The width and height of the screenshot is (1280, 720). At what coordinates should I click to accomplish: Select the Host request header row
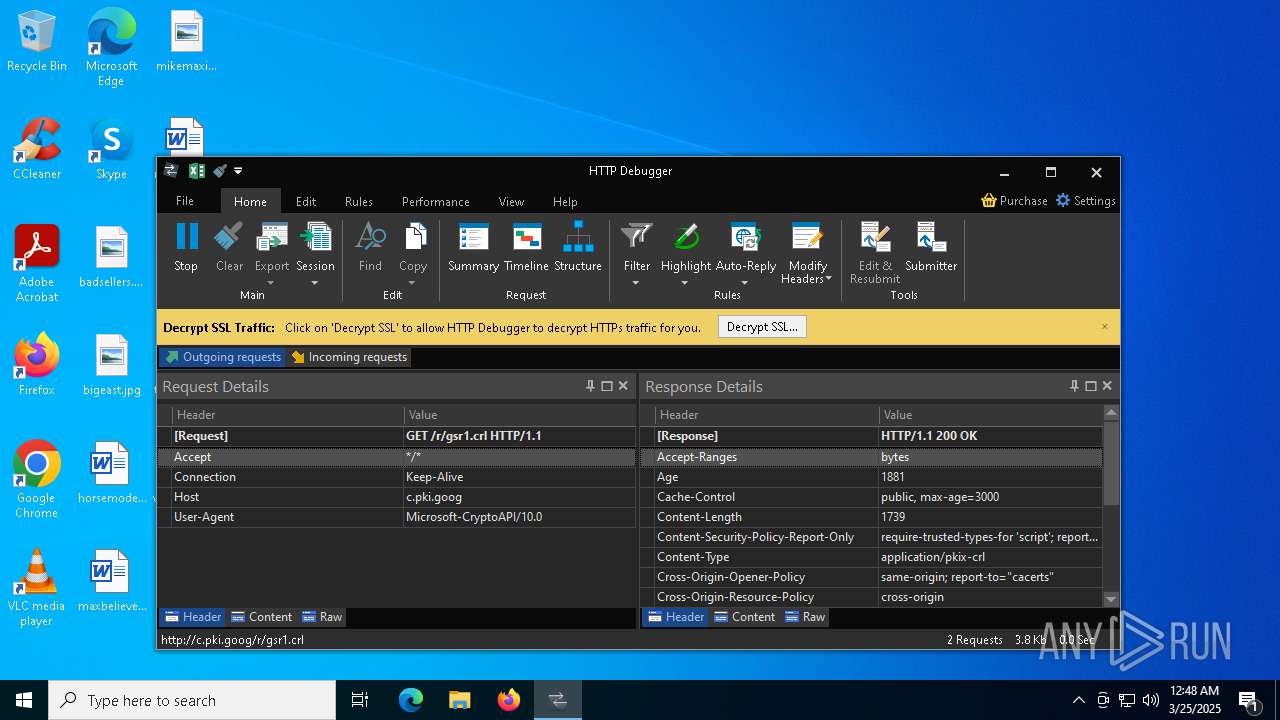click(397, 497)
